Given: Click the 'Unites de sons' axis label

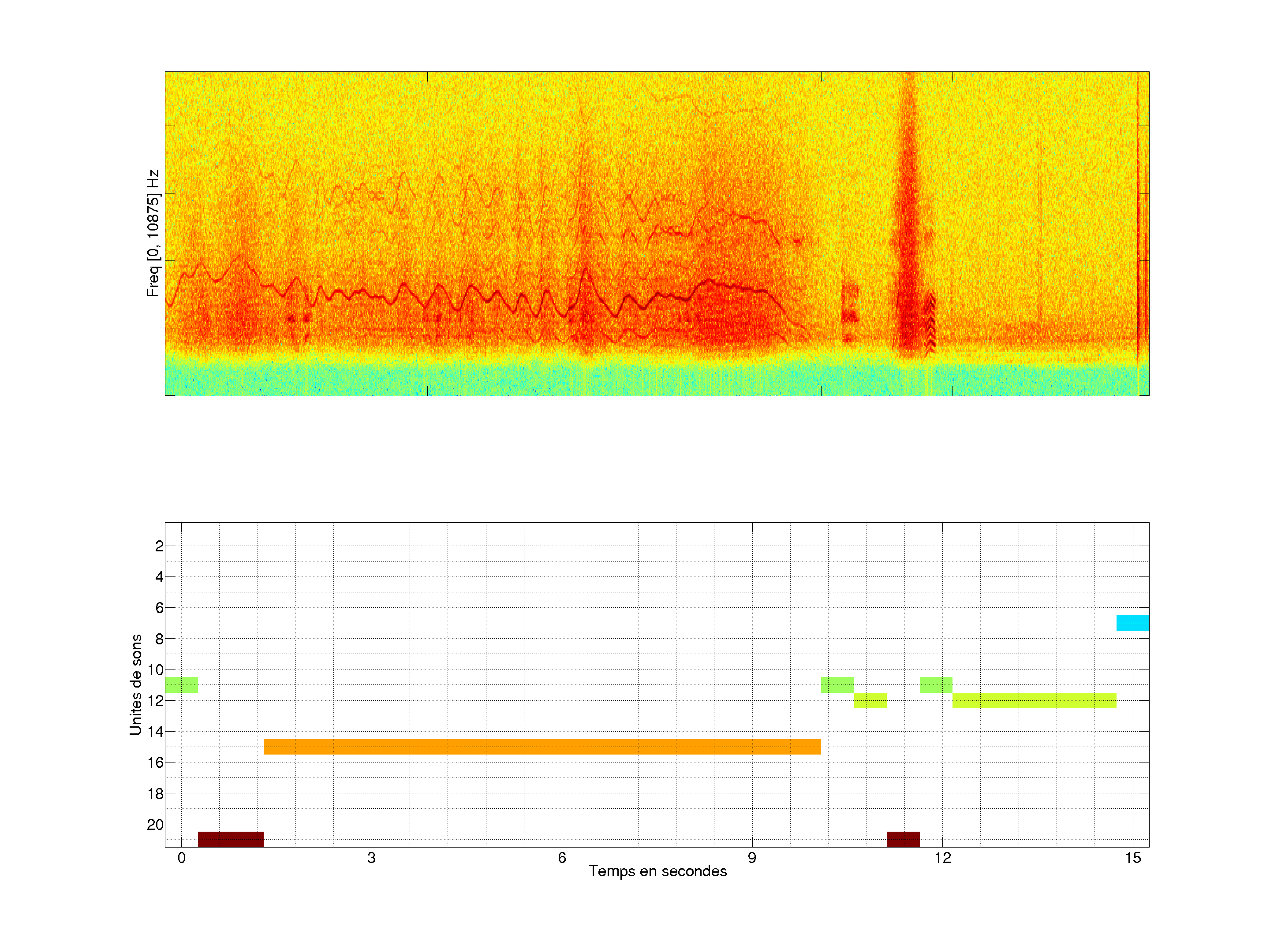Looking at the screenshot, I should coord(135,684).
